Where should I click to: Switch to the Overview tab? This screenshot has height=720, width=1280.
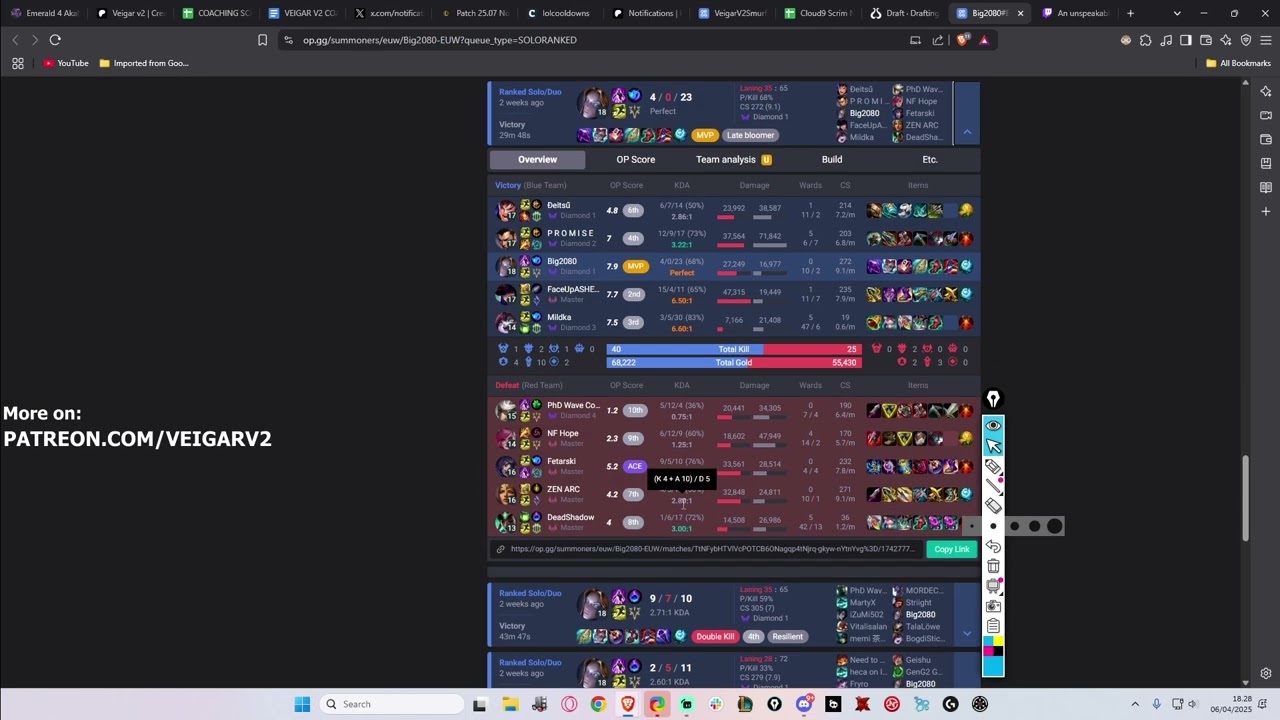point(537,160)
